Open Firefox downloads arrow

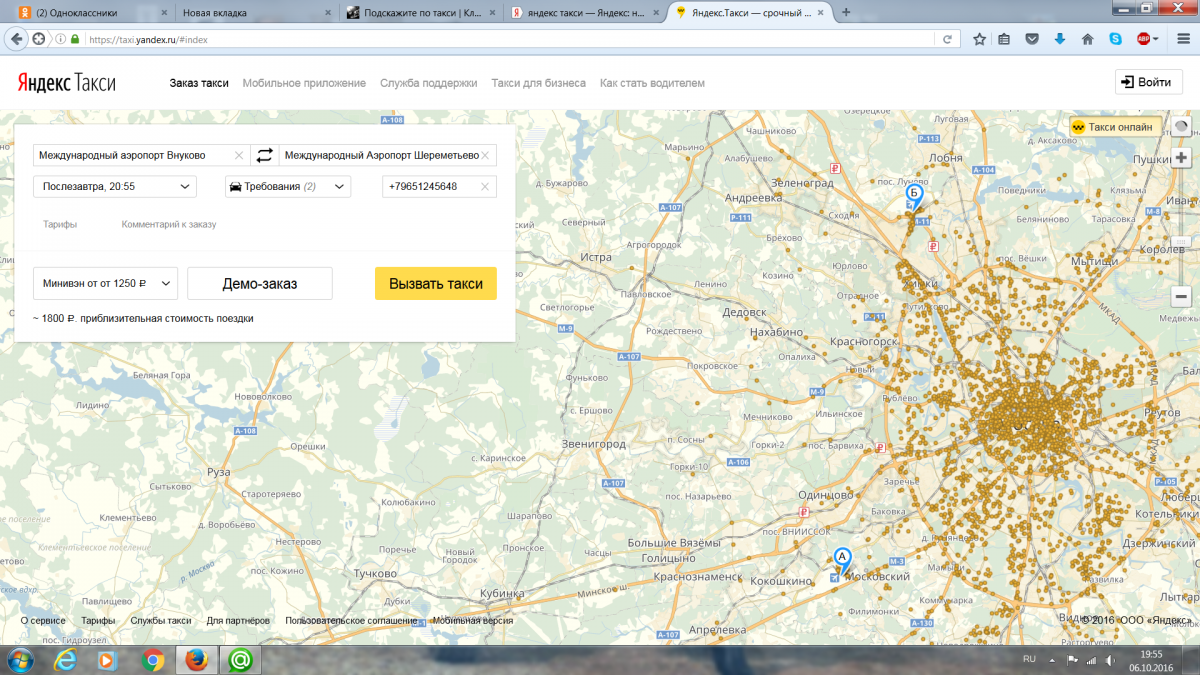point(1060,39)
